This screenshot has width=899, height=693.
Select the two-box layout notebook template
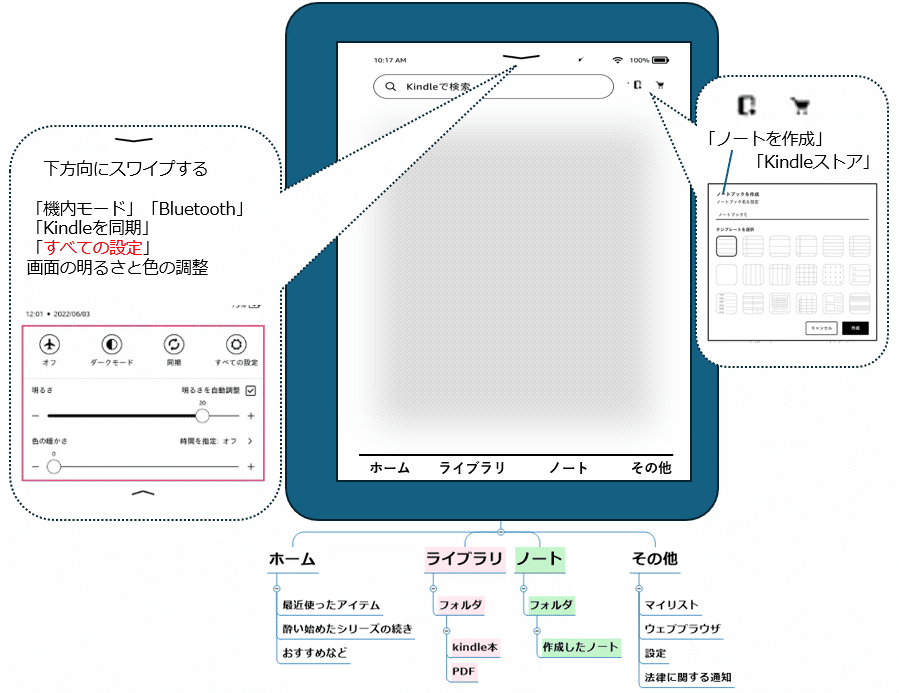[833, 303]
